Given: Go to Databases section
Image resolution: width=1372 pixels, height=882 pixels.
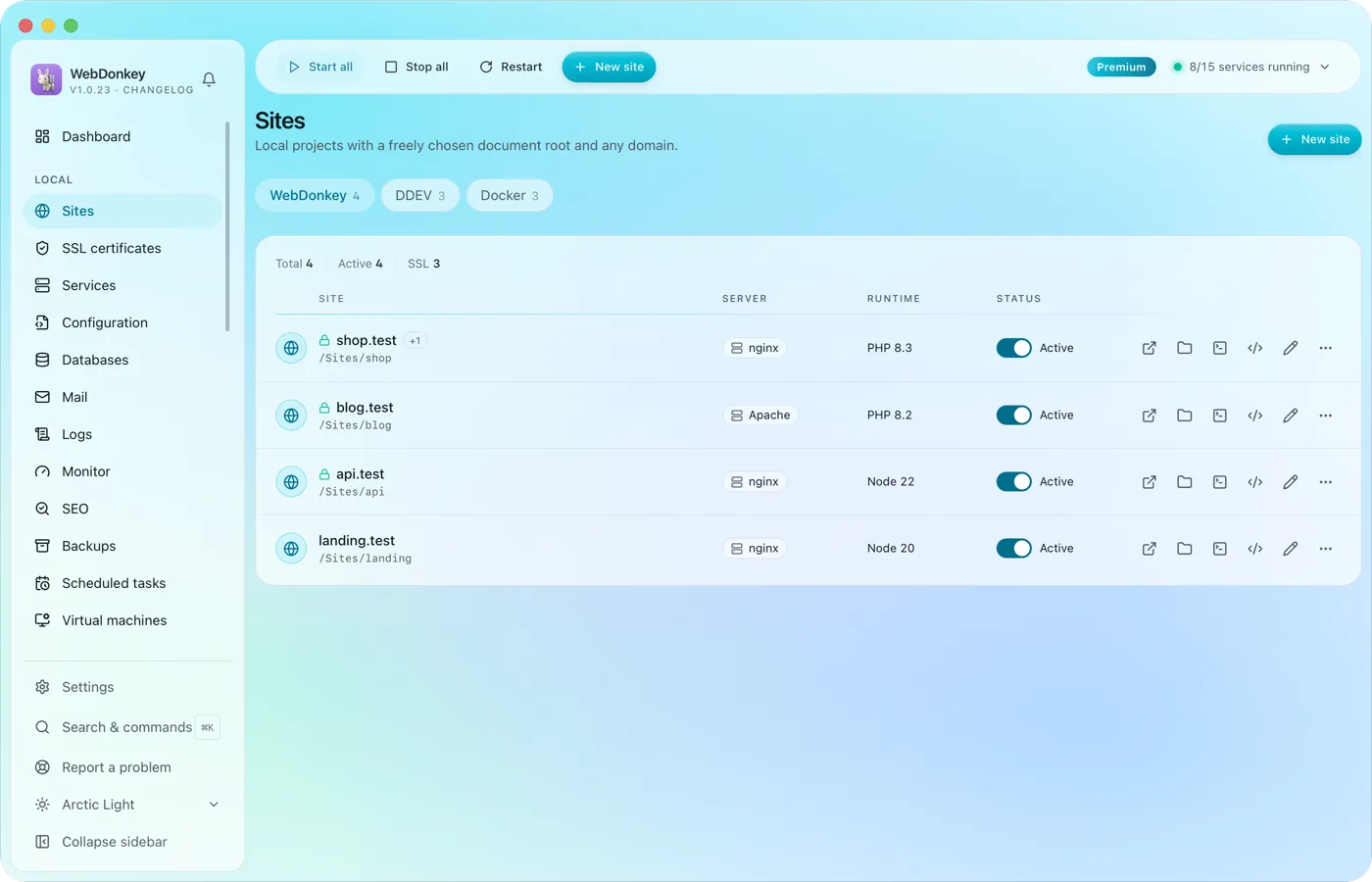Looking at the screenshot, I should (122, 360).
